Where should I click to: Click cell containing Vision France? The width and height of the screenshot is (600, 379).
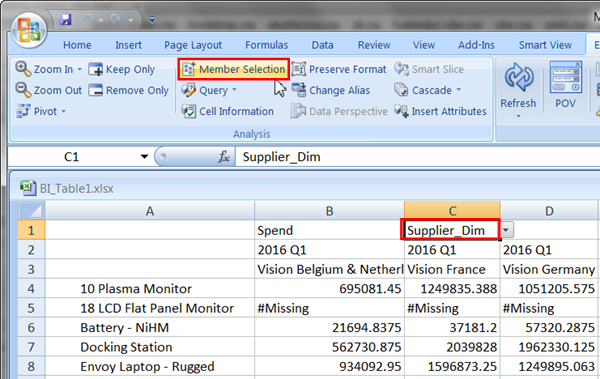[452, 269]
